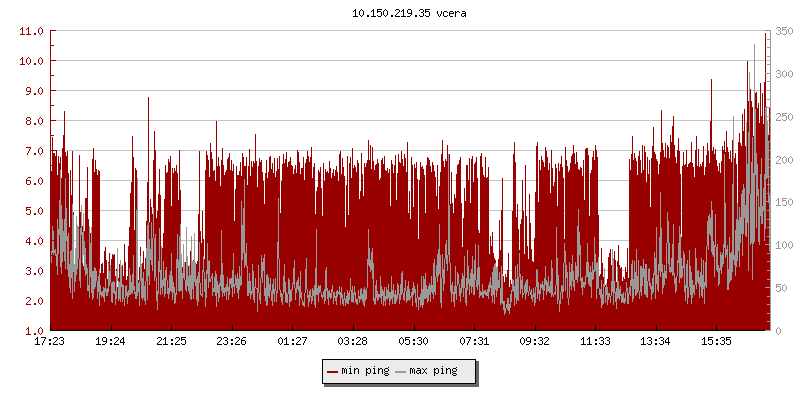Click the 13:34 time axis label

tap(656, 341)
